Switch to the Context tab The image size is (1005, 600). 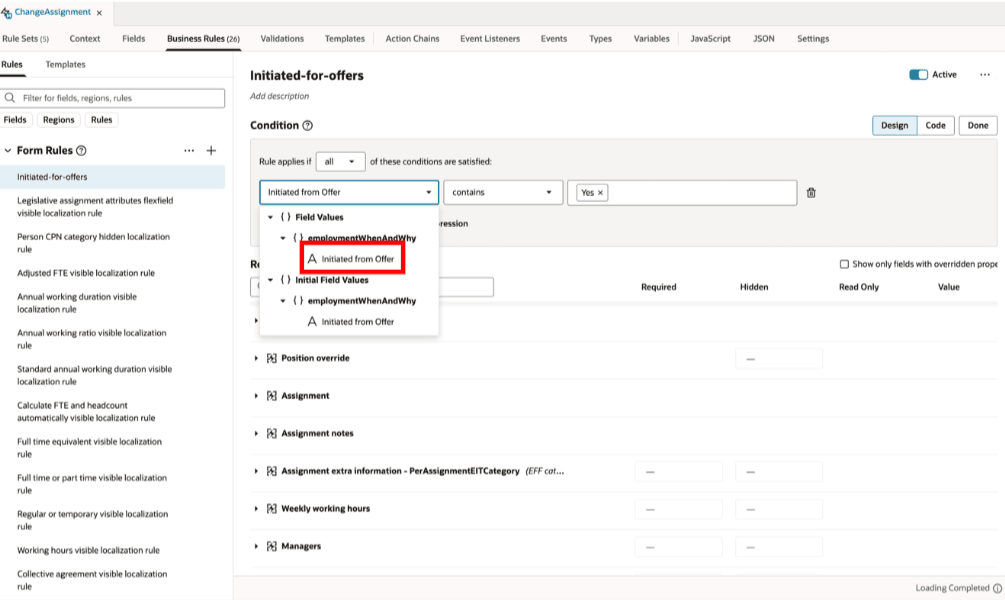coord(85,38)
